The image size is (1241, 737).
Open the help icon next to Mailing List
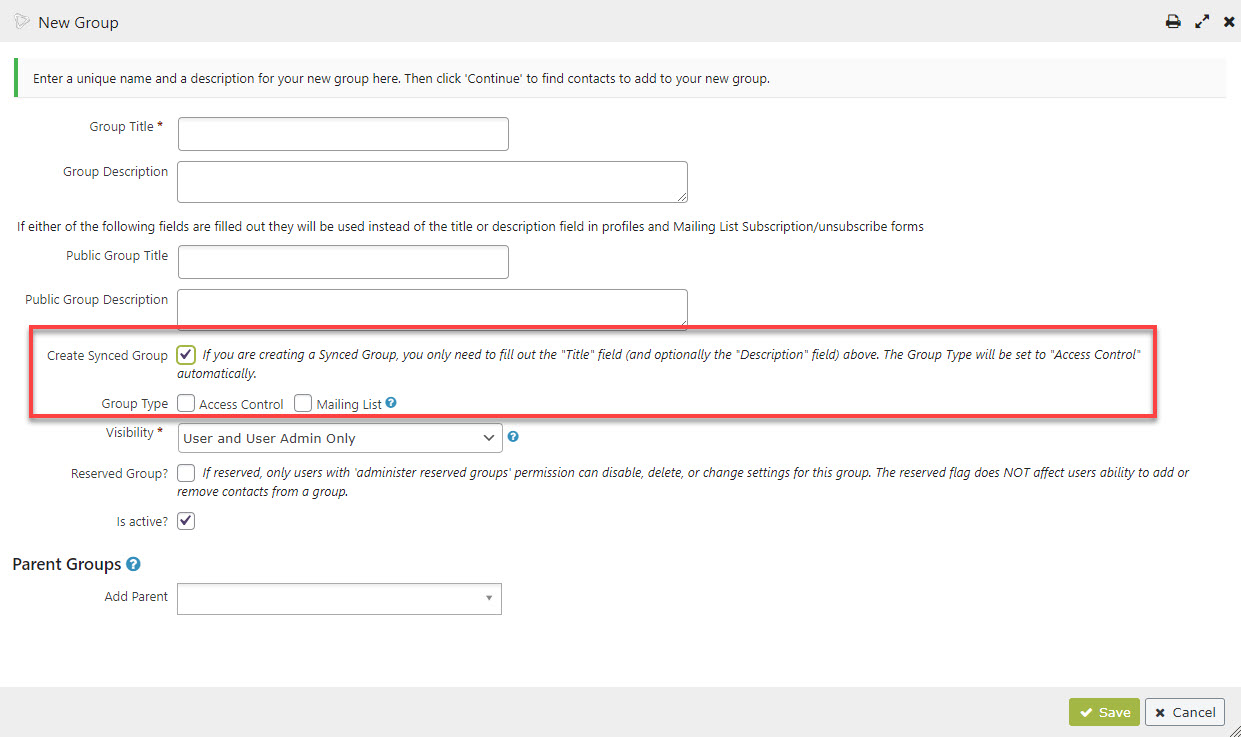pos(391,403)
